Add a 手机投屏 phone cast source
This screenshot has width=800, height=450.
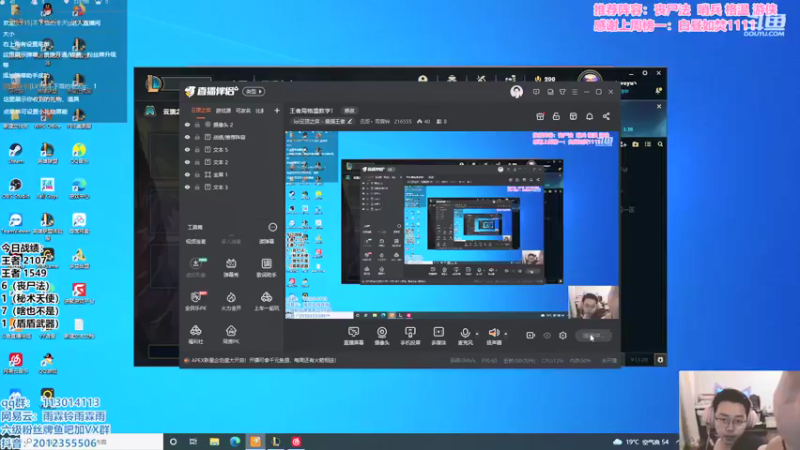(410, 336)
